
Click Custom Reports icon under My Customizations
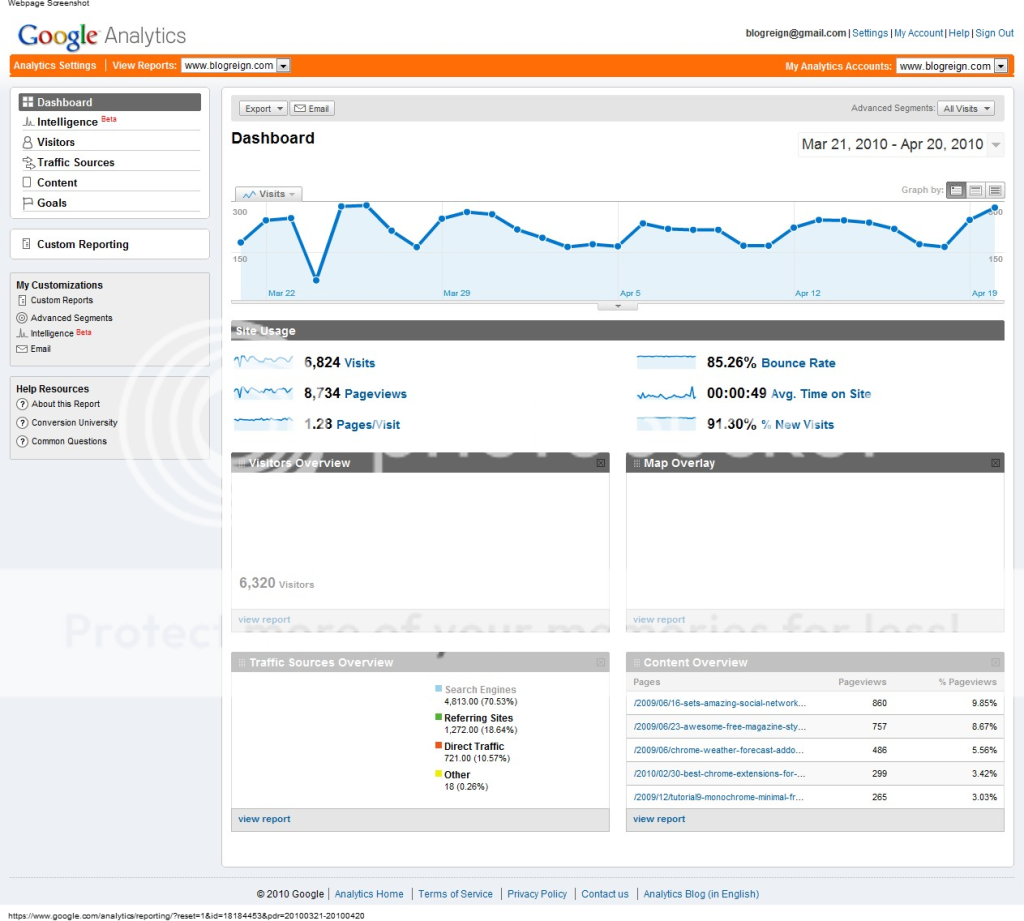22,300
